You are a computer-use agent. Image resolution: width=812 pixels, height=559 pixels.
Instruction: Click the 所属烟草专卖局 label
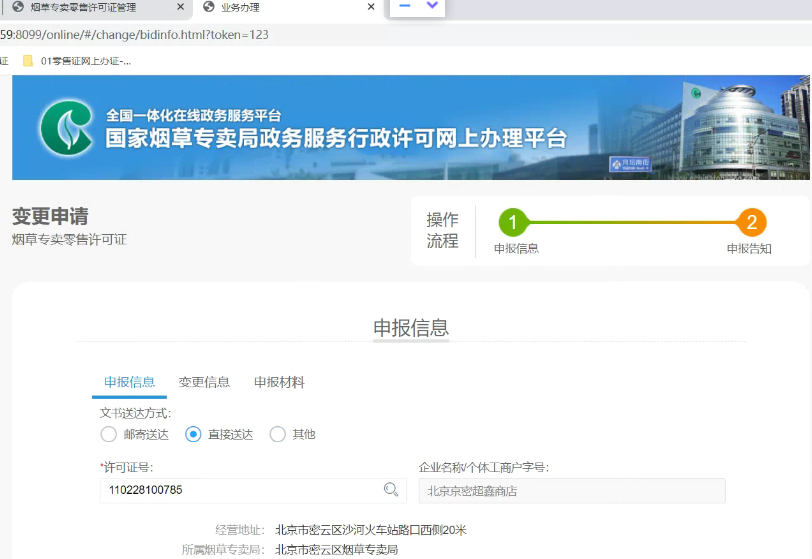click(x=223, y=550)
